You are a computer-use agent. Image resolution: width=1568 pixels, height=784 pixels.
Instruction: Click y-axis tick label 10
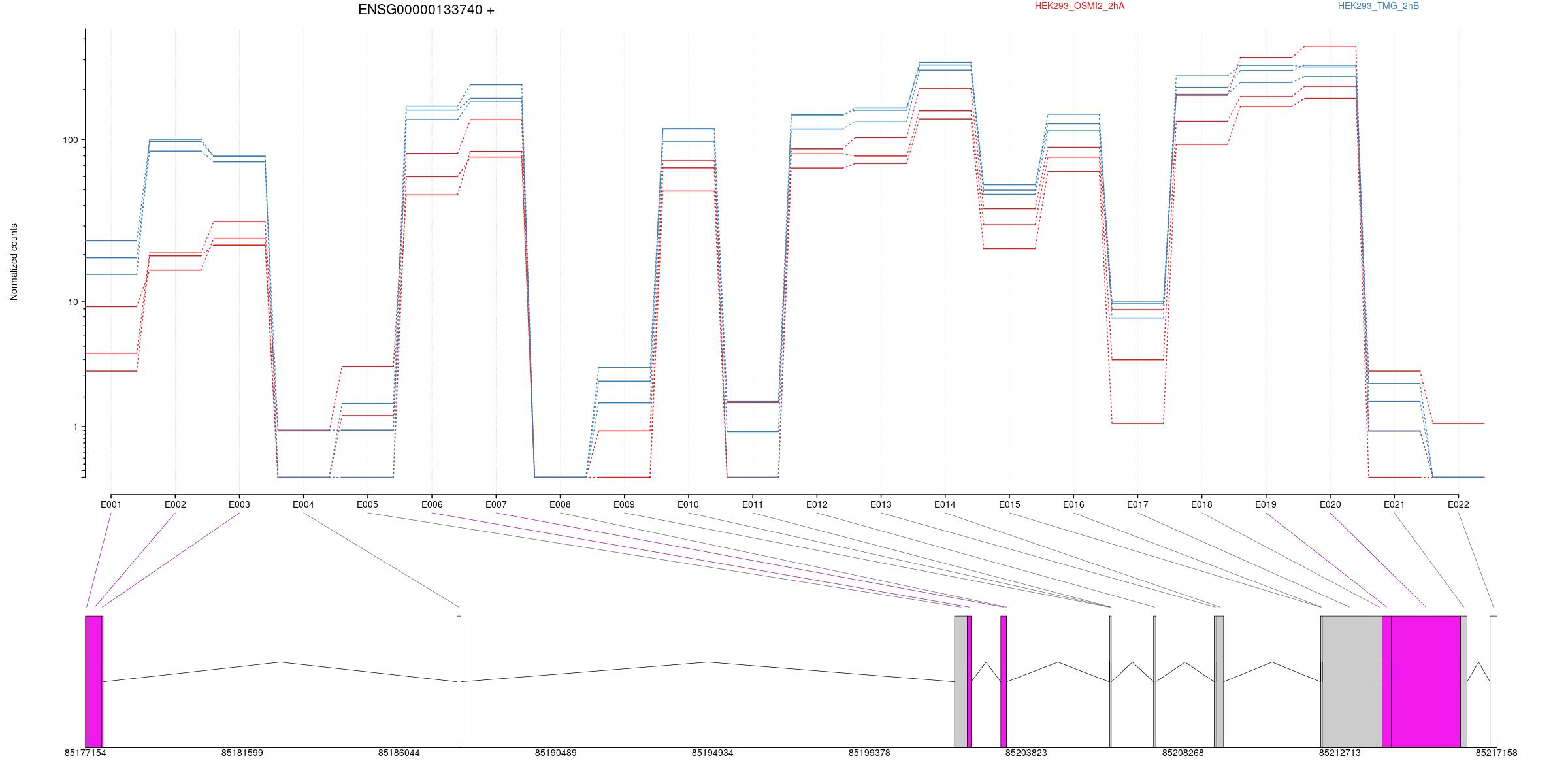tap(73, 302)
